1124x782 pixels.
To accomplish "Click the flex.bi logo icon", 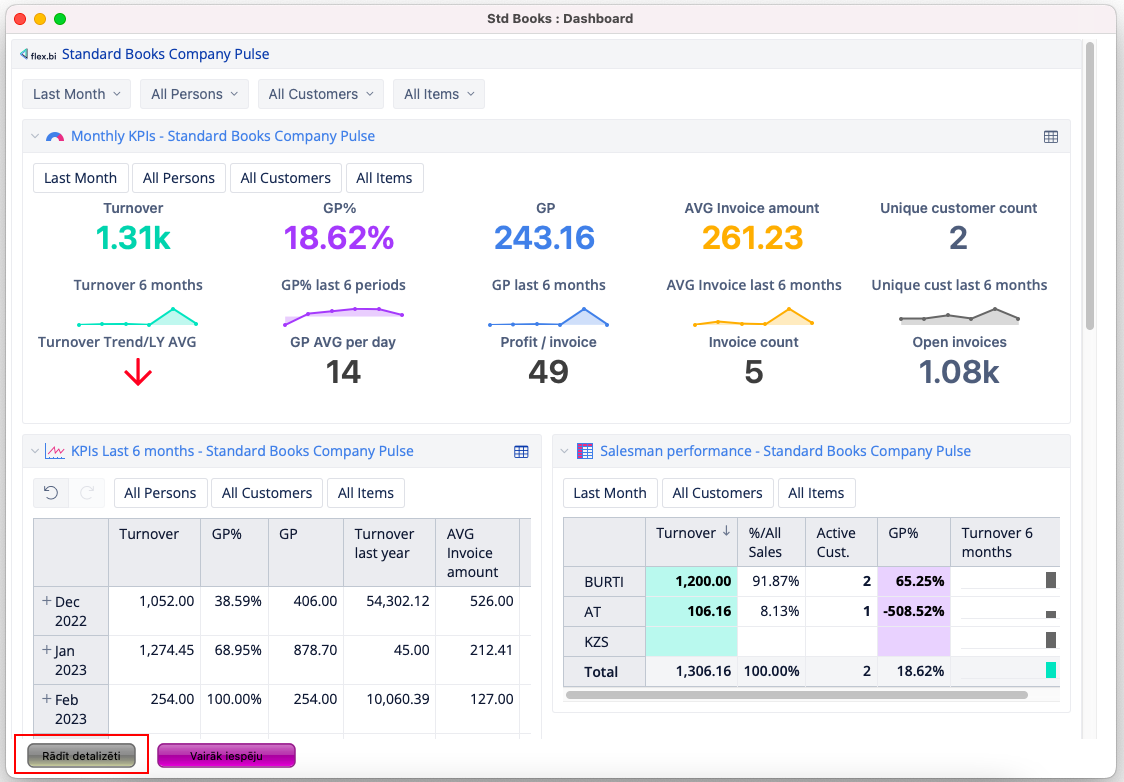I will coord(38,55).
